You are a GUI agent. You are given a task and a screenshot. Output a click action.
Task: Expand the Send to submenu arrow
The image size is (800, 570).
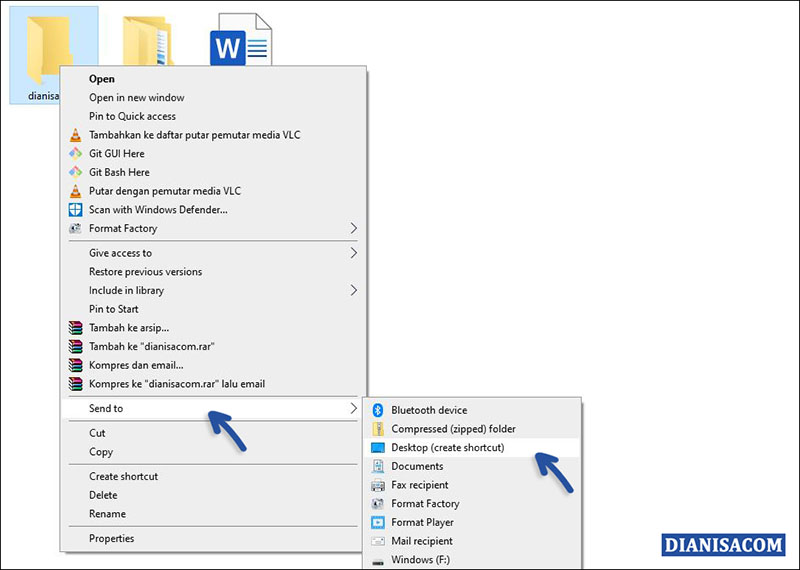354,408
